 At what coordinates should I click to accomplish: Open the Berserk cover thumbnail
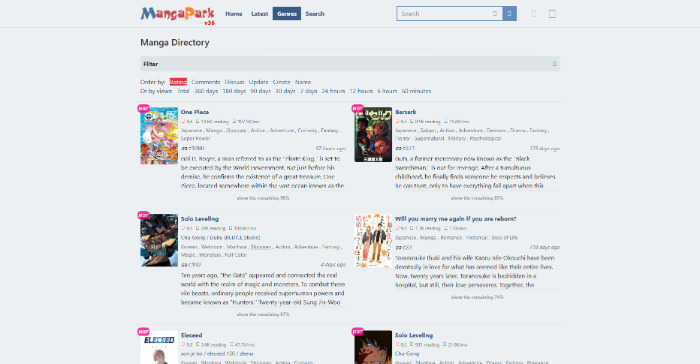[373, 134]
